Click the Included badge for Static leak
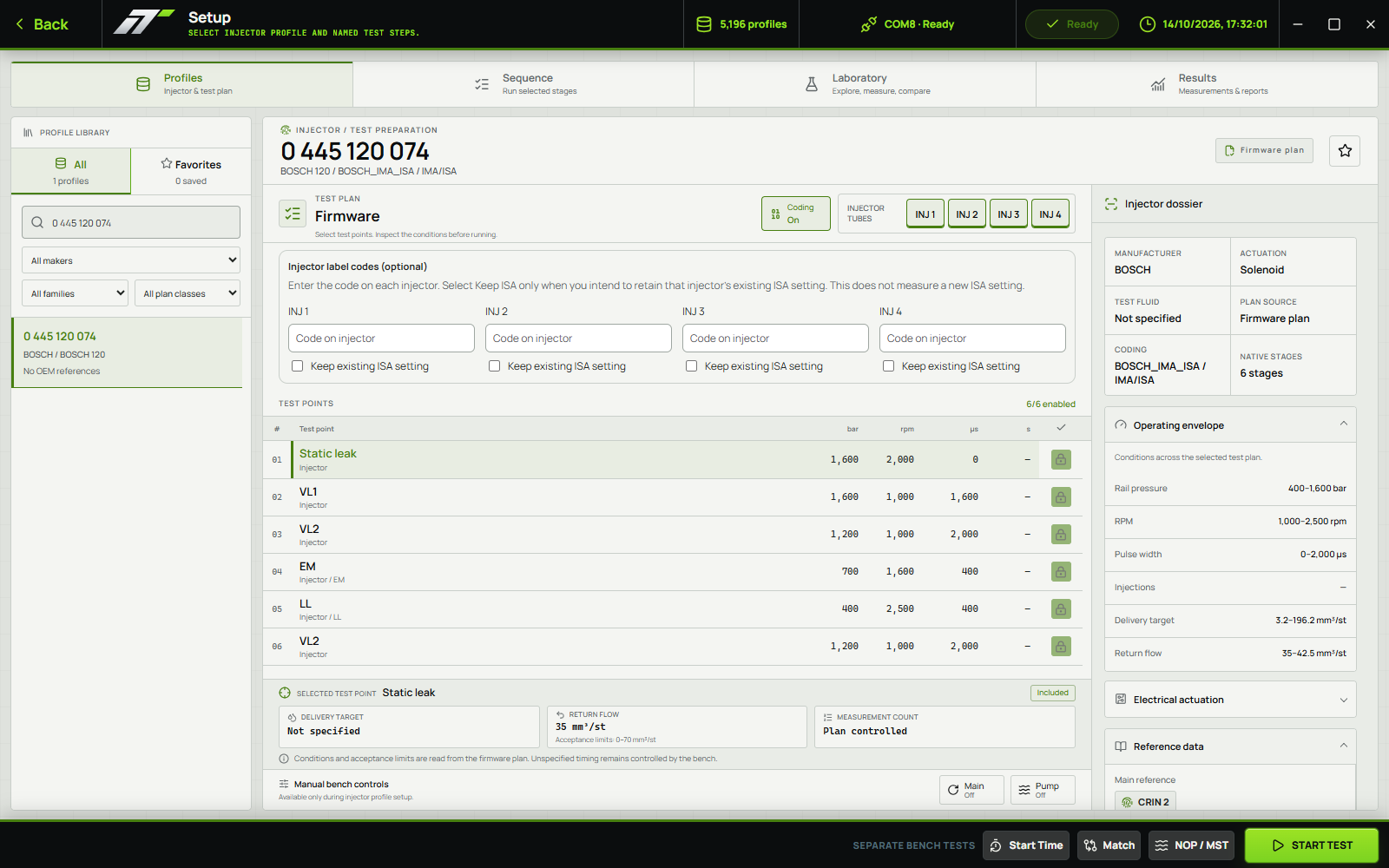 [1052, 693]
